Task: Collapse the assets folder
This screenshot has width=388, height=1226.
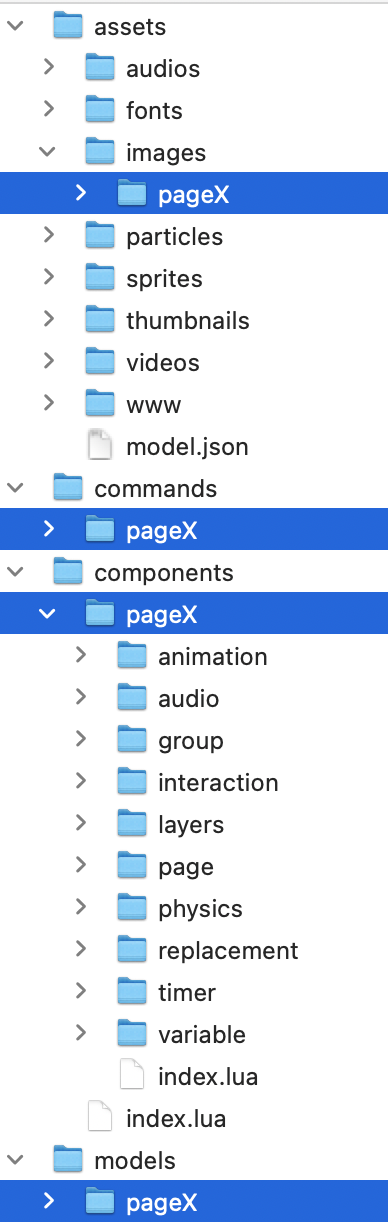Action: [x=15, y=27]
